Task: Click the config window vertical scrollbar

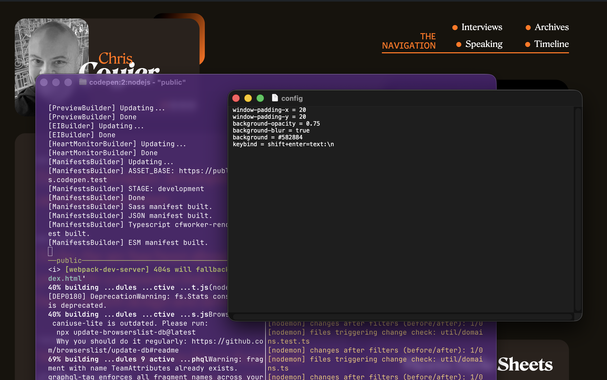Action: pyautogui.click(x=578, y=209)
